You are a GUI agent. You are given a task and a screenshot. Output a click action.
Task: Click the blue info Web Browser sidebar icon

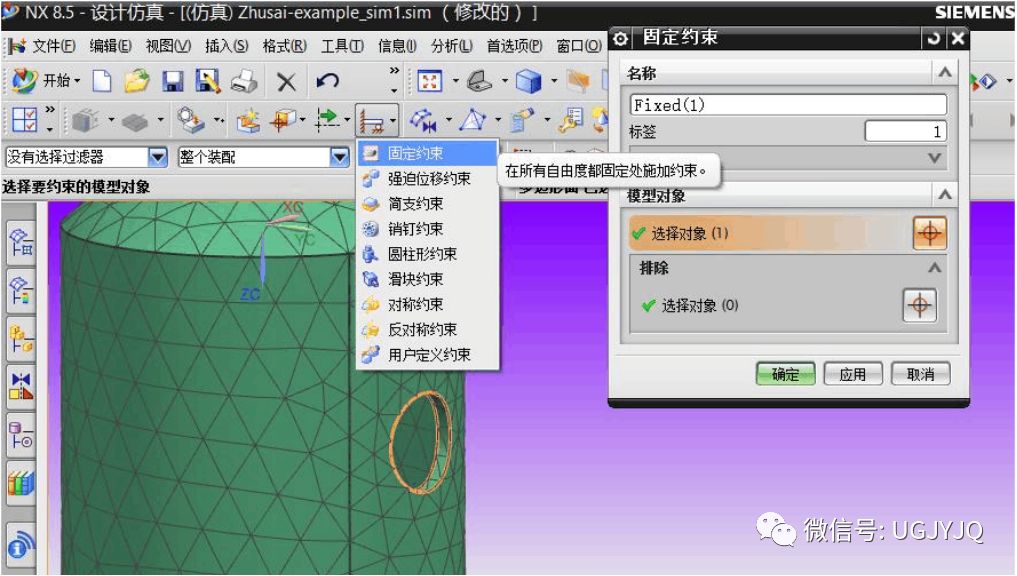[21, 547]
